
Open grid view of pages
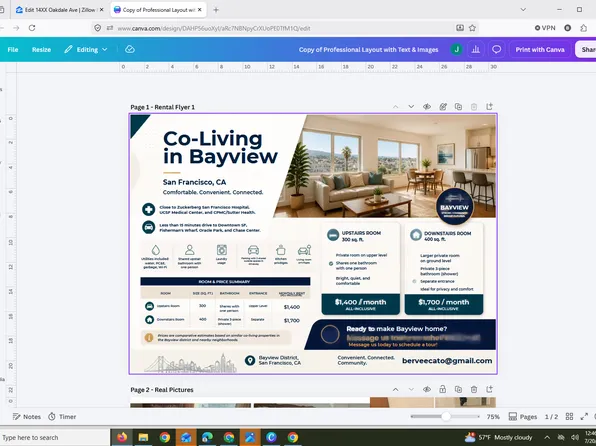tap(569, 417)
